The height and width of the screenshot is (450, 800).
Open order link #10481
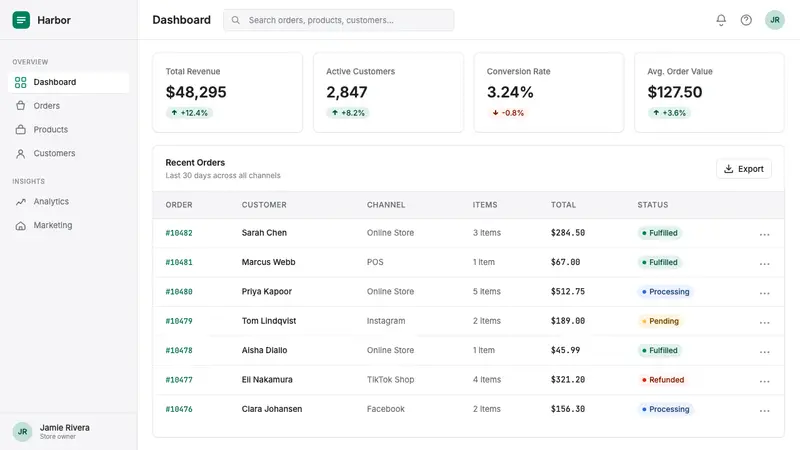tap(179, 262)
